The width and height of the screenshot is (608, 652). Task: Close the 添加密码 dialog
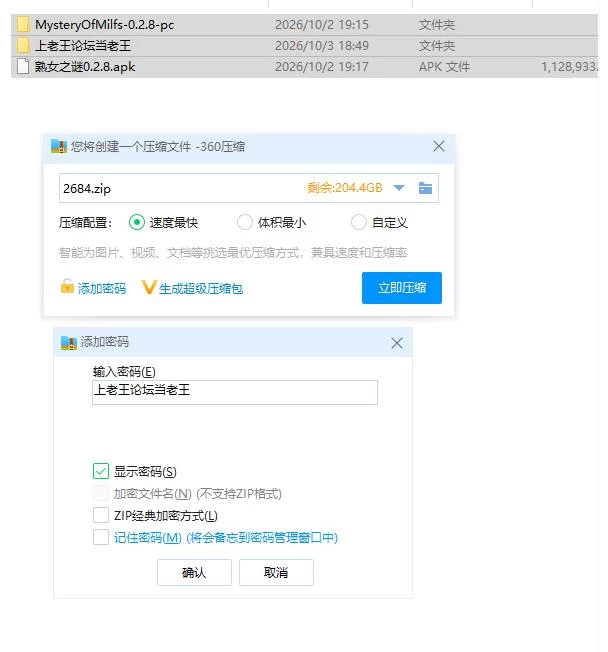(x=397, y=343)
